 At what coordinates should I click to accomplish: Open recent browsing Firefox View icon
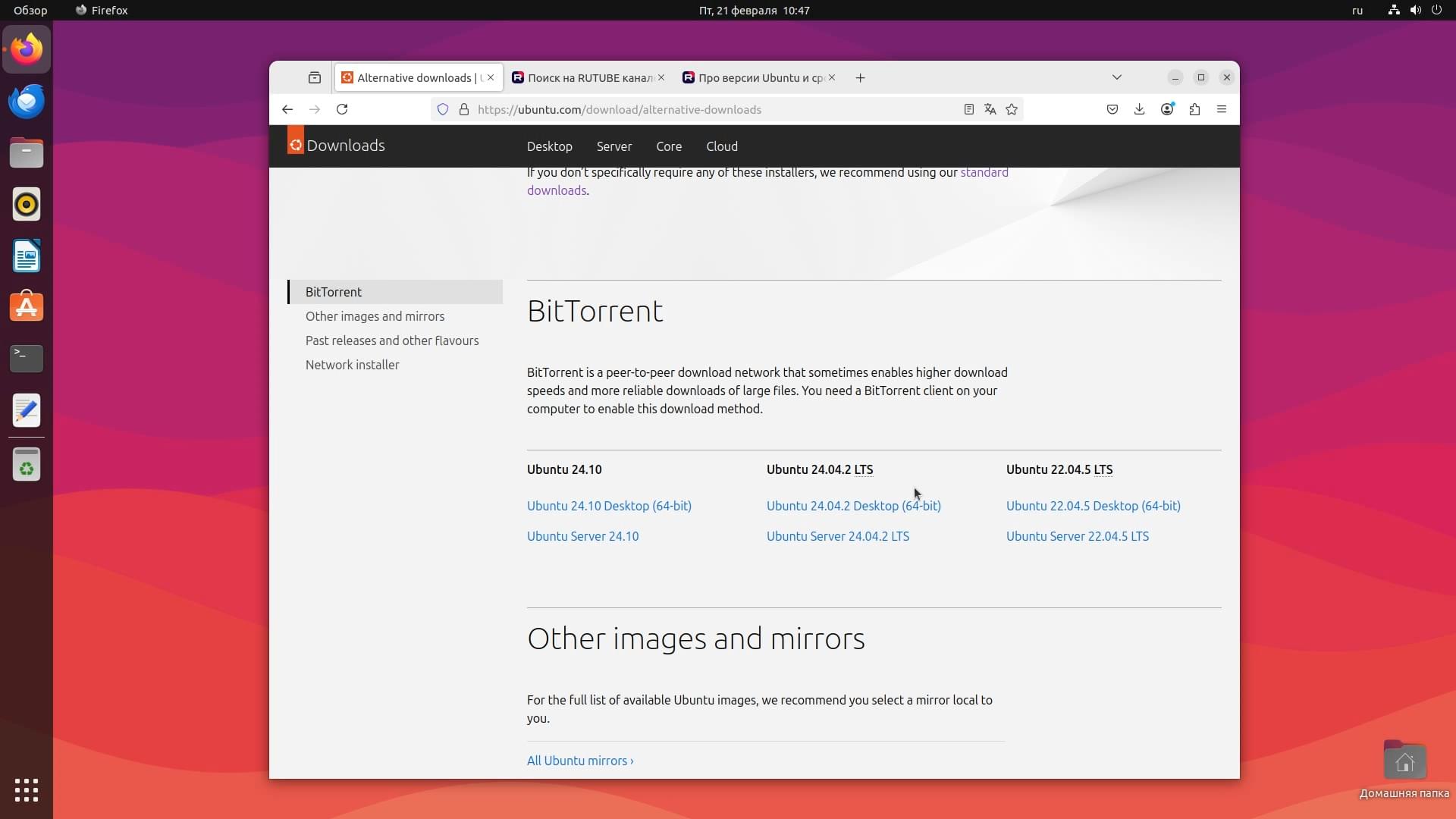click(315, 77)
